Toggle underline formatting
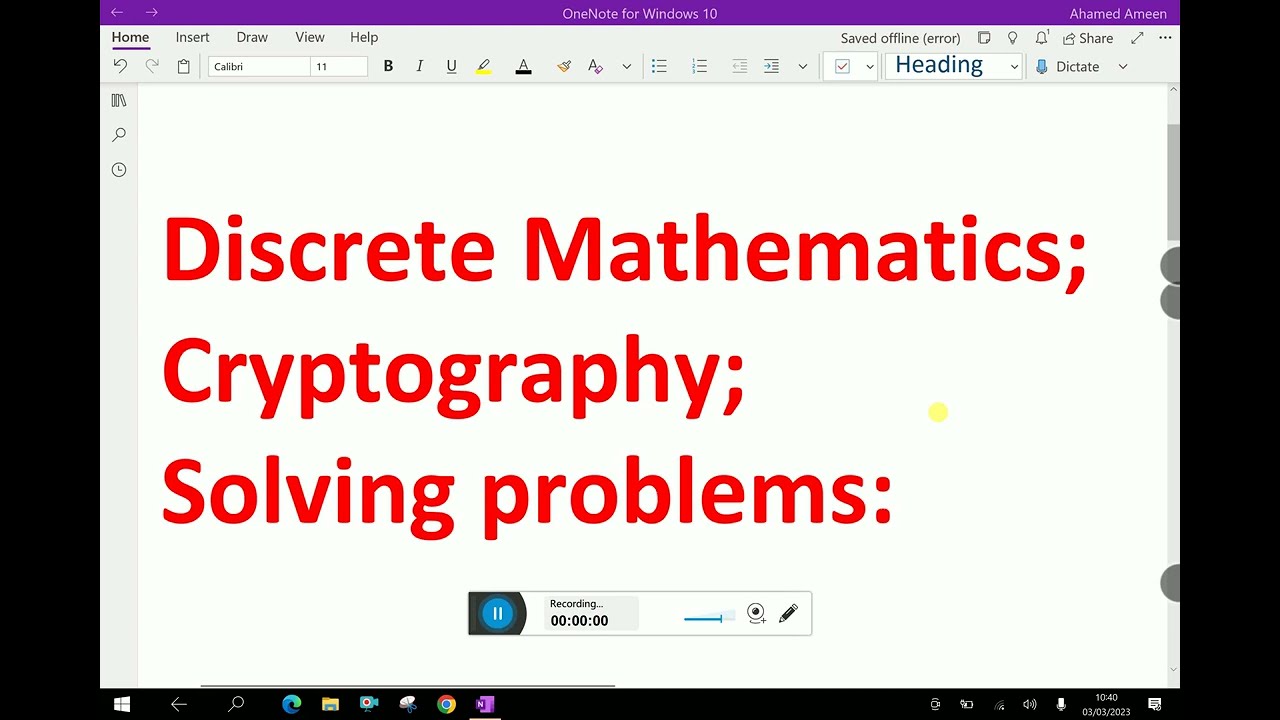The width and height of the screenshot is (1280, 720). coord(451,66)
